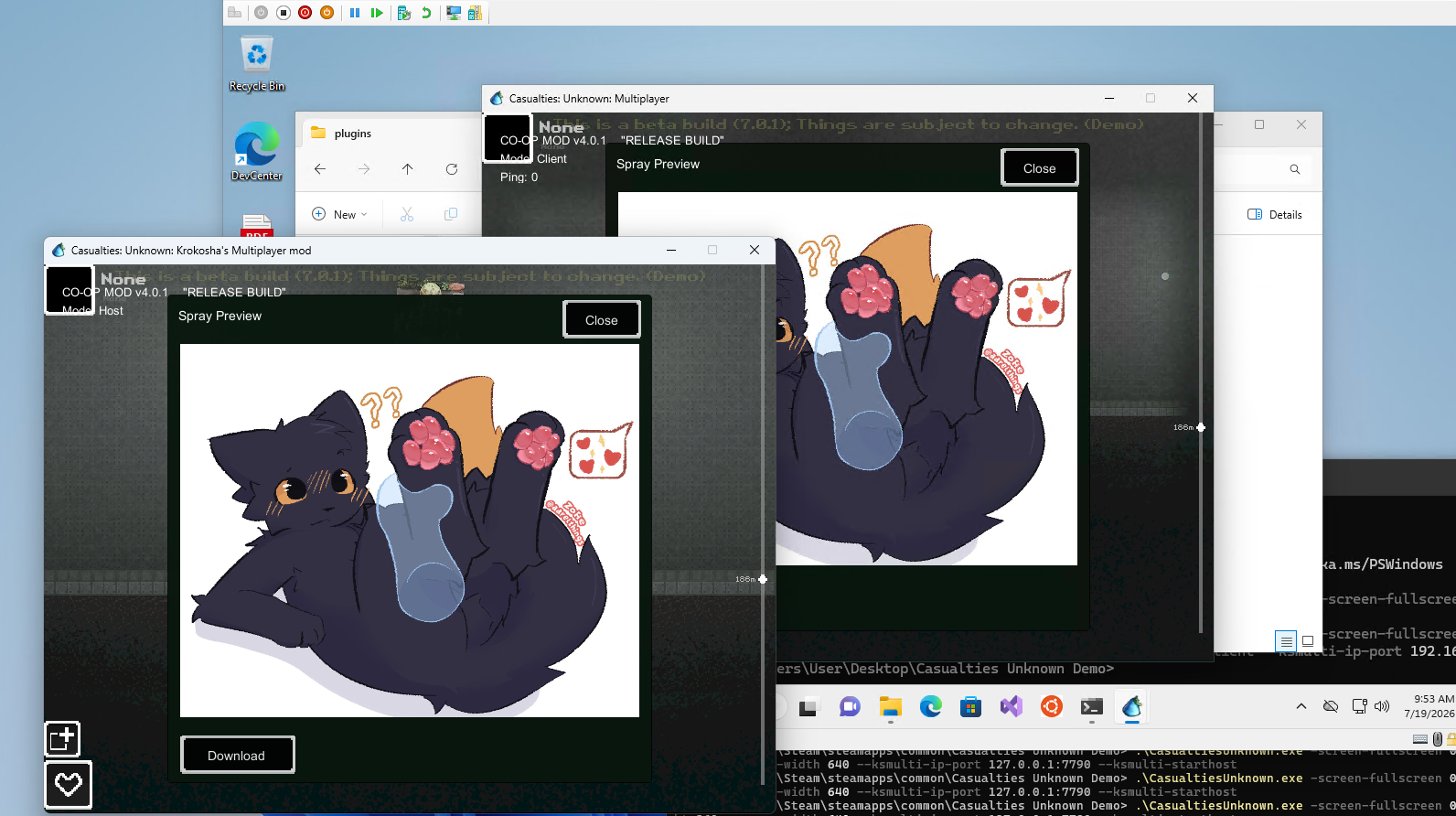Click the enhanced session monitor icon in VM toolbar

tap(454, 13)
